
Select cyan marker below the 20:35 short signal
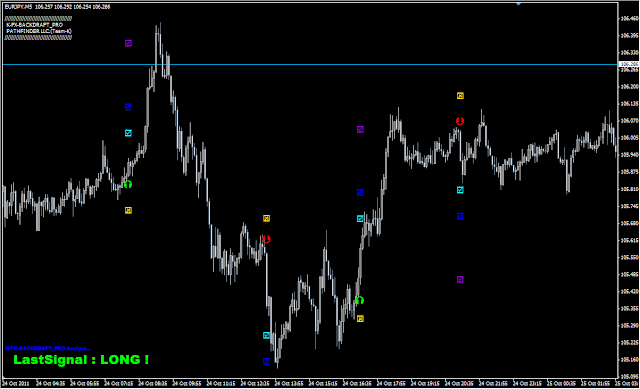click(460, 190)
